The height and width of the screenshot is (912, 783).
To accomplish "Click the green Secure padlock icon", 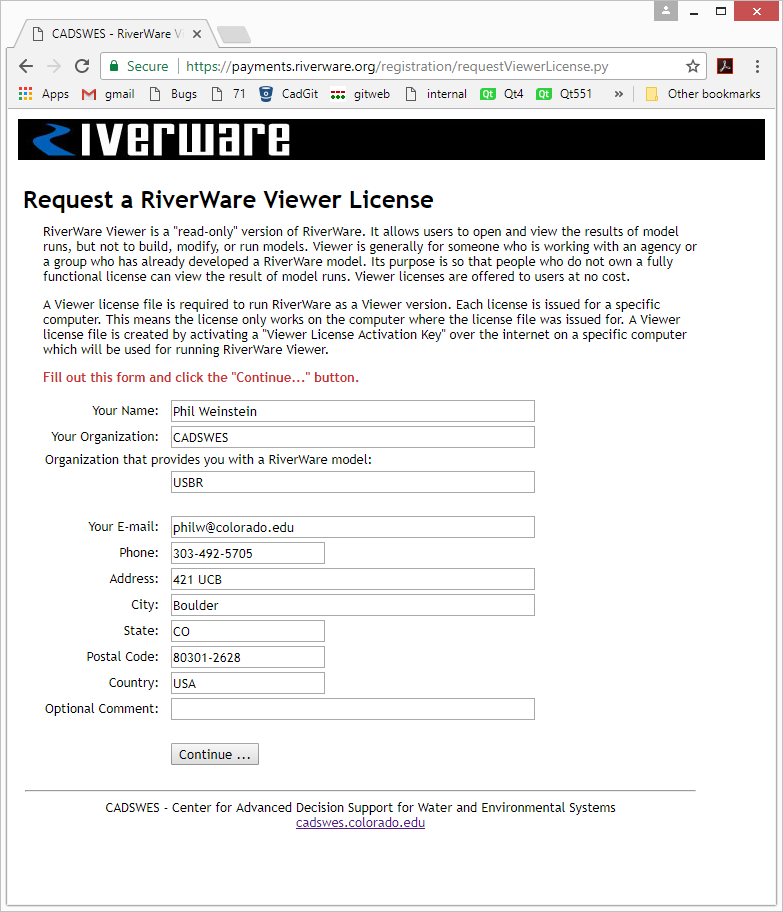I will [115, 66].
